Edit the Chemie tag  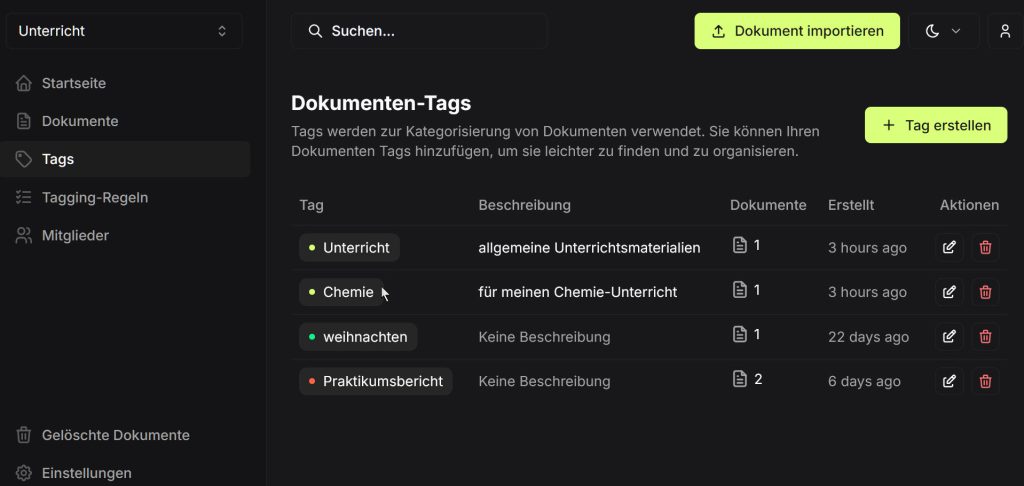tap(949, 292)
